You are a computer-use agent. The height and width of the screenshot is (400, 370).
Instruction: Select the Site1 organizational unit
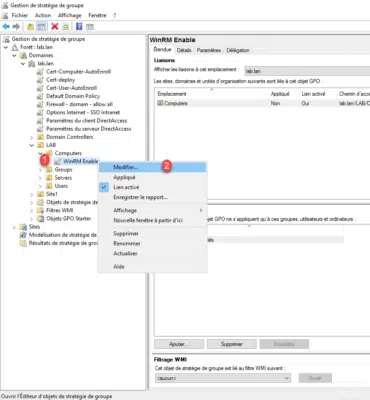point(52,194)
